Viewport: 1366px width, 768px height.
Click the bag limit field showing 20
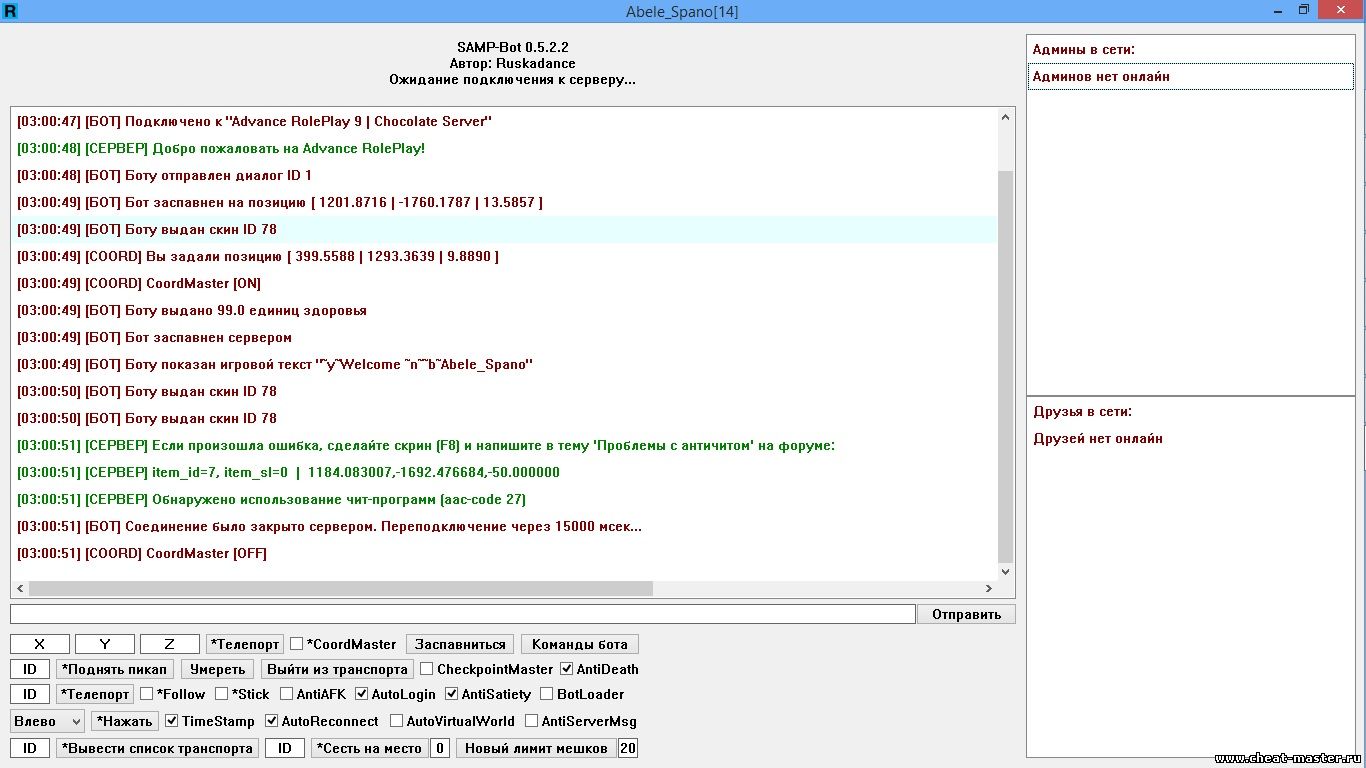[x=627, y=748]
